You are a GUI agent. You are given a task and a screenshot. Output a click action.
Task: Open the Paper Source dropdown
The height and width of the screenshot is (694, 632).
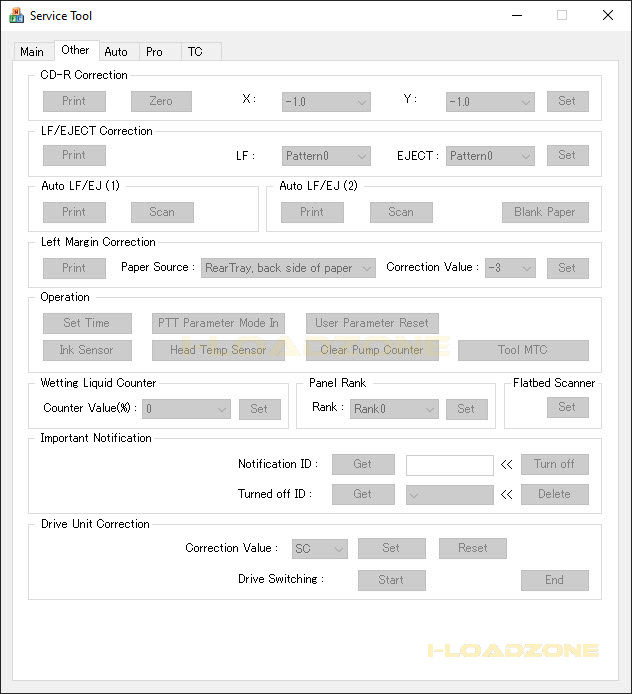288,268
